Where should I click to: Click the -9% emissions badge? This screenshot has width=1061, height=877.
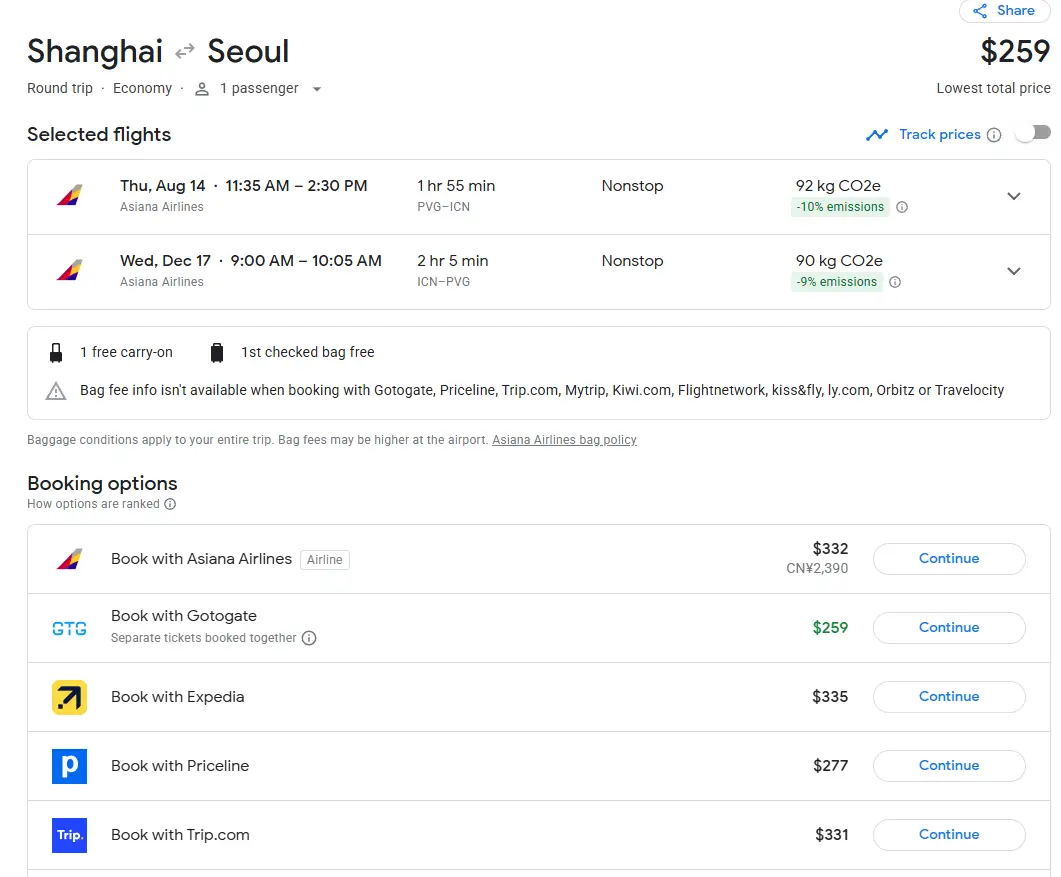coord(836,282)
